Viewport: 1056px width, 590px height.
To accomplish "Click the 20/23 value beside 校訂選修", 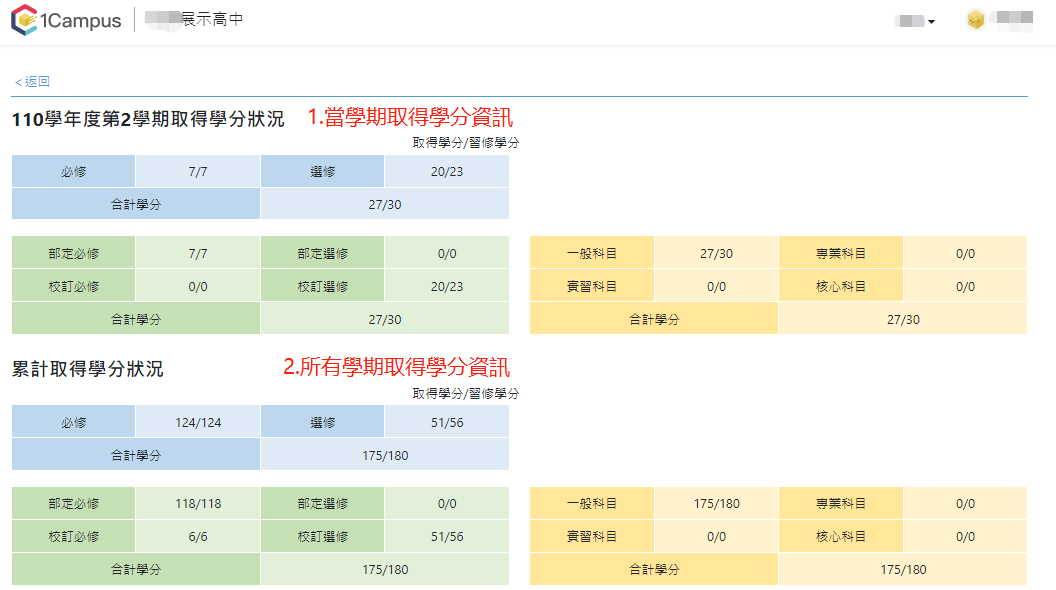I will [447, 287].
